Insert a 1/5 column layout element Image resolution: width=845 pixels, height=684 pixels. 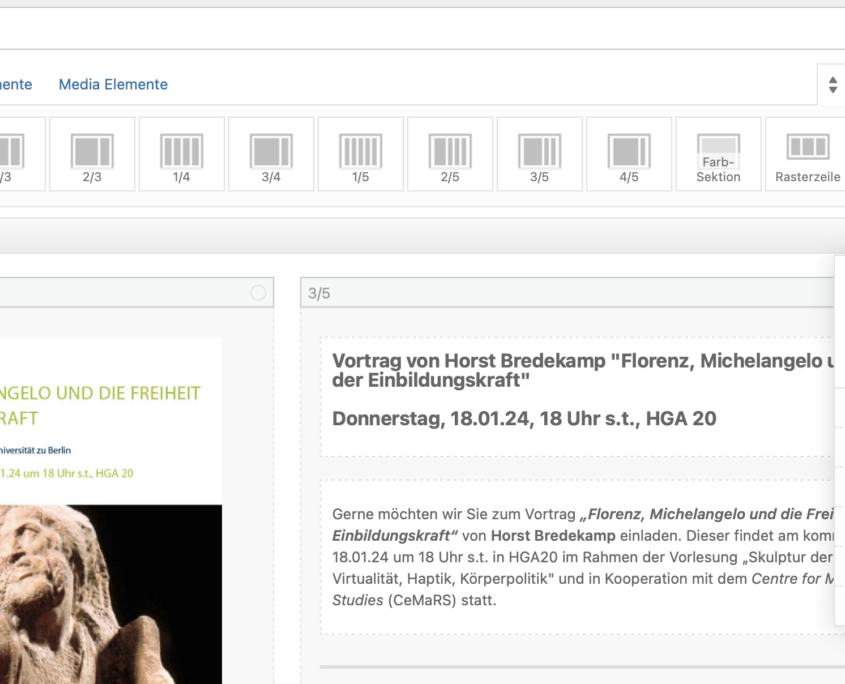pos(361,154)
